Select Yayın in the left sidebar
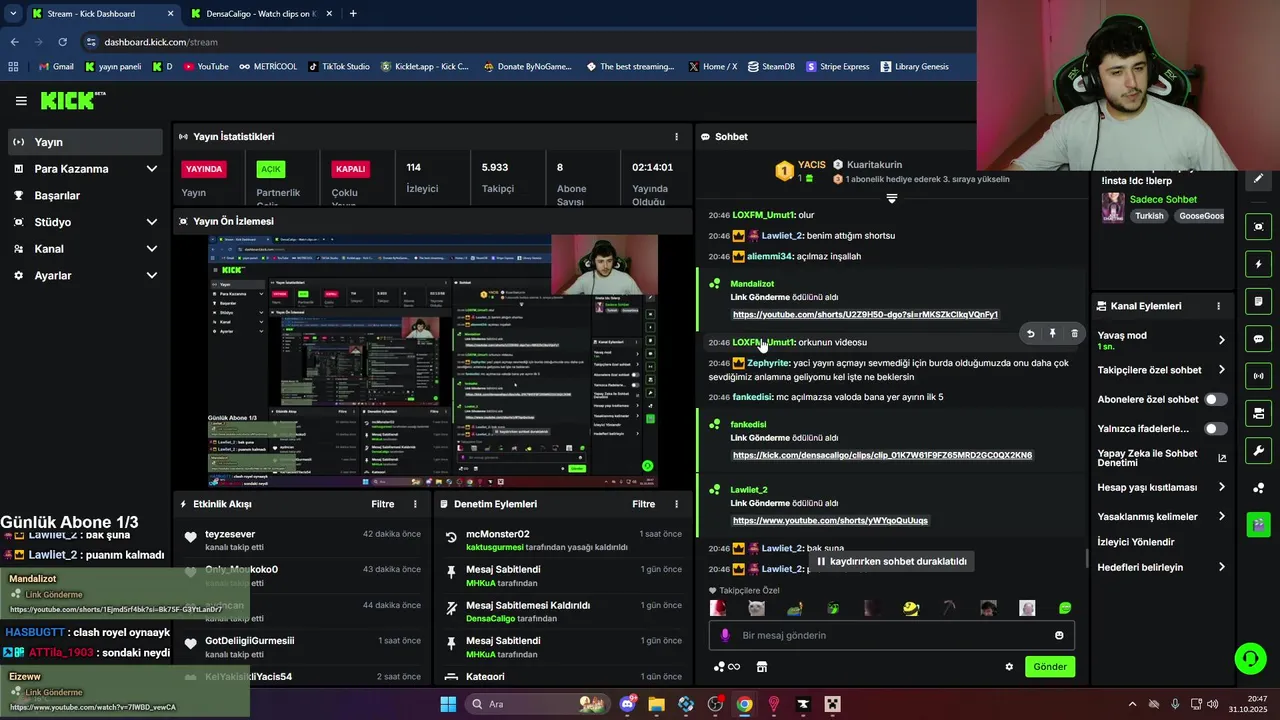 click(x=85, y=142)
